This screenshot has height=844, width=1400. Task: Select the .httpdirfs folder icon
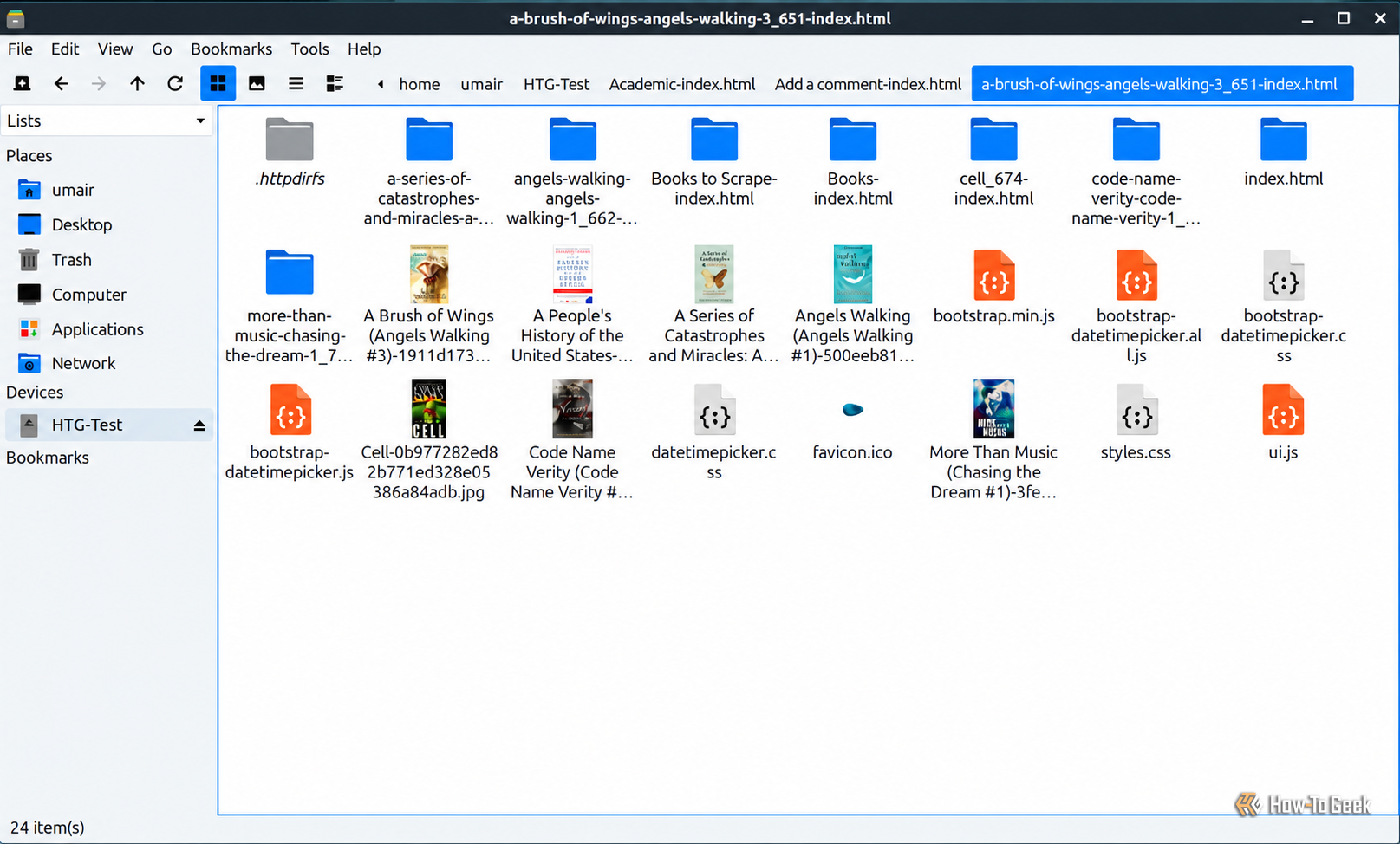click(x=290, y=140)
